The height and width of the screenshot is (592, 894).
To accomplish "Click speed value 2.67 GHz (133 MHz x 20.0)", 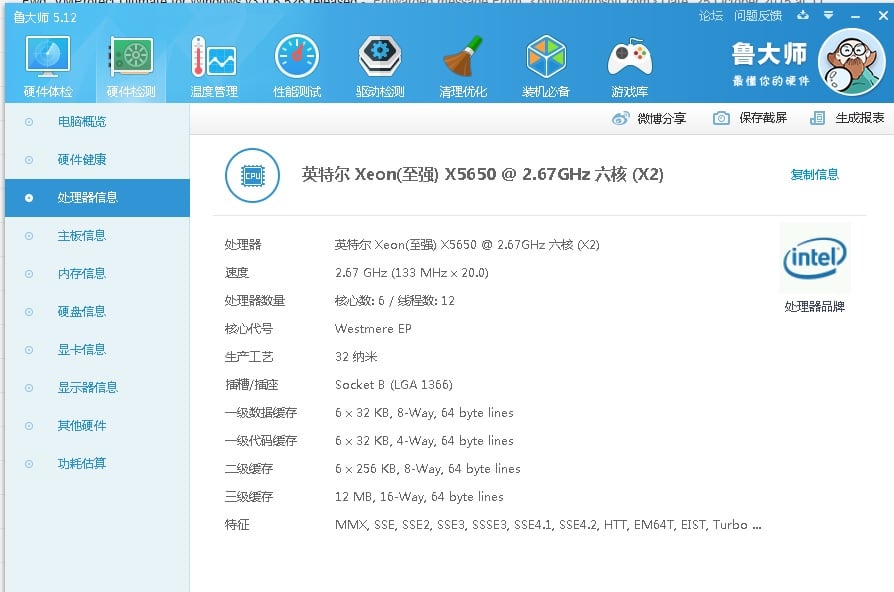I will (x=412, y=273).
